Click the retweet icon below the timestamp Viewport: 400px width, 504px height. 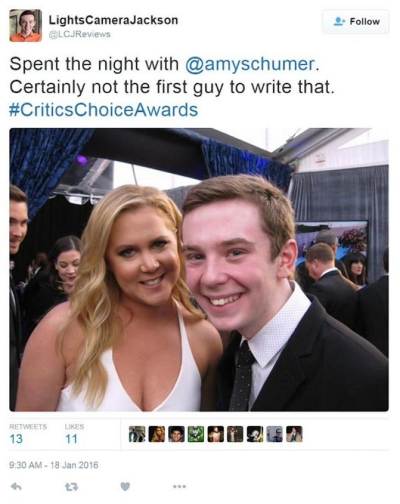[x=69, y=487]
